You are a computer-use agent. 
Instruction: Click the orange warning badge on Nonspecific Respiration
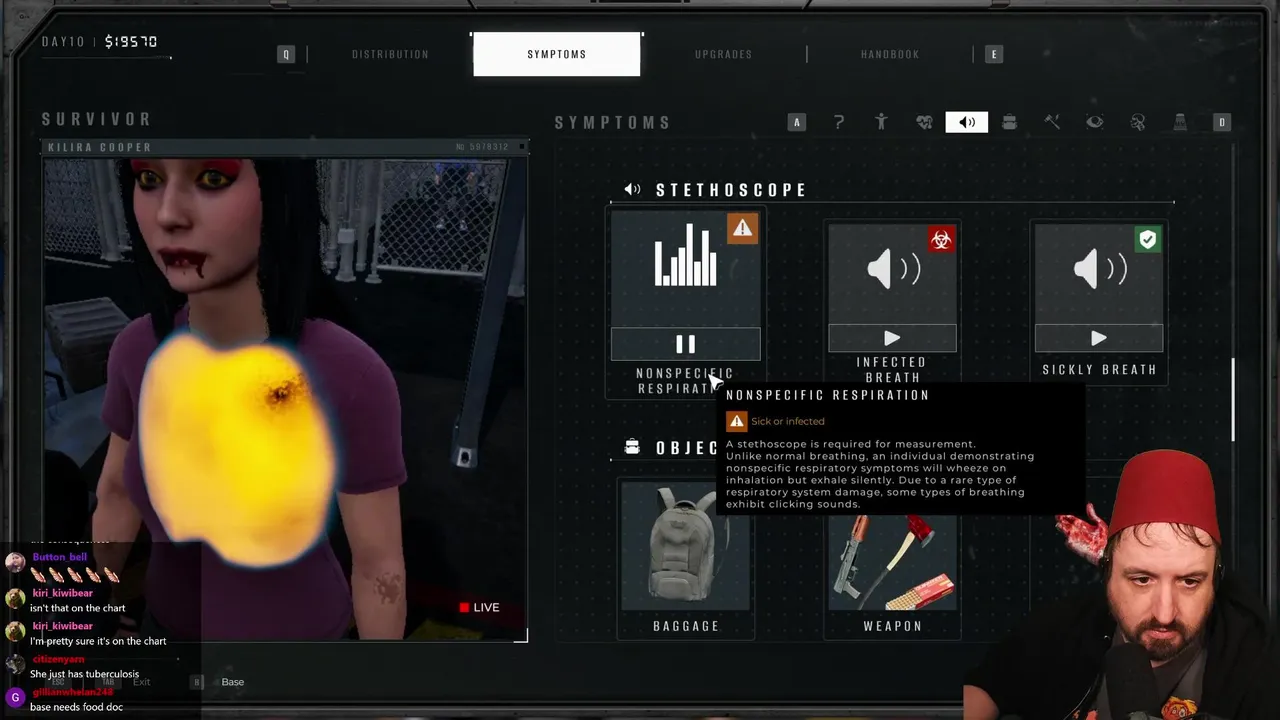tap(742, 229)
